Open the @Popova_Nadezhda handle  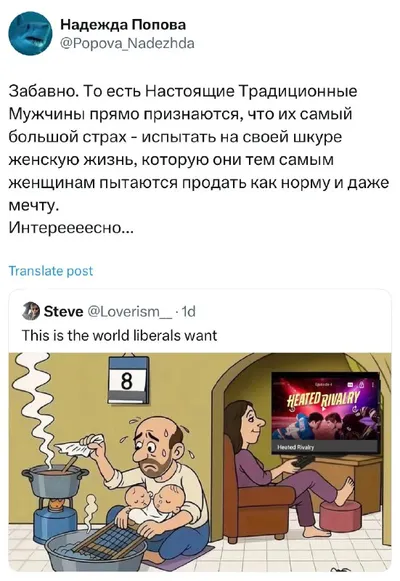click(127, 44)
